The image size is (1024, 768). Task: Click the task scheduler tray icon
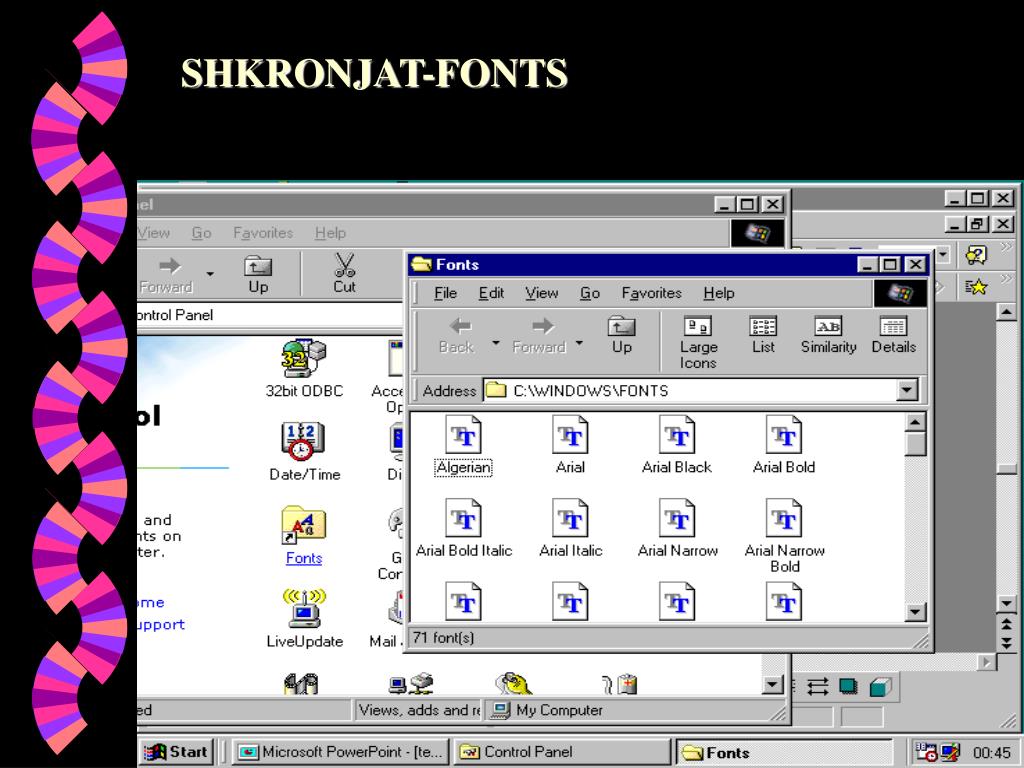[x=926, y=752]
